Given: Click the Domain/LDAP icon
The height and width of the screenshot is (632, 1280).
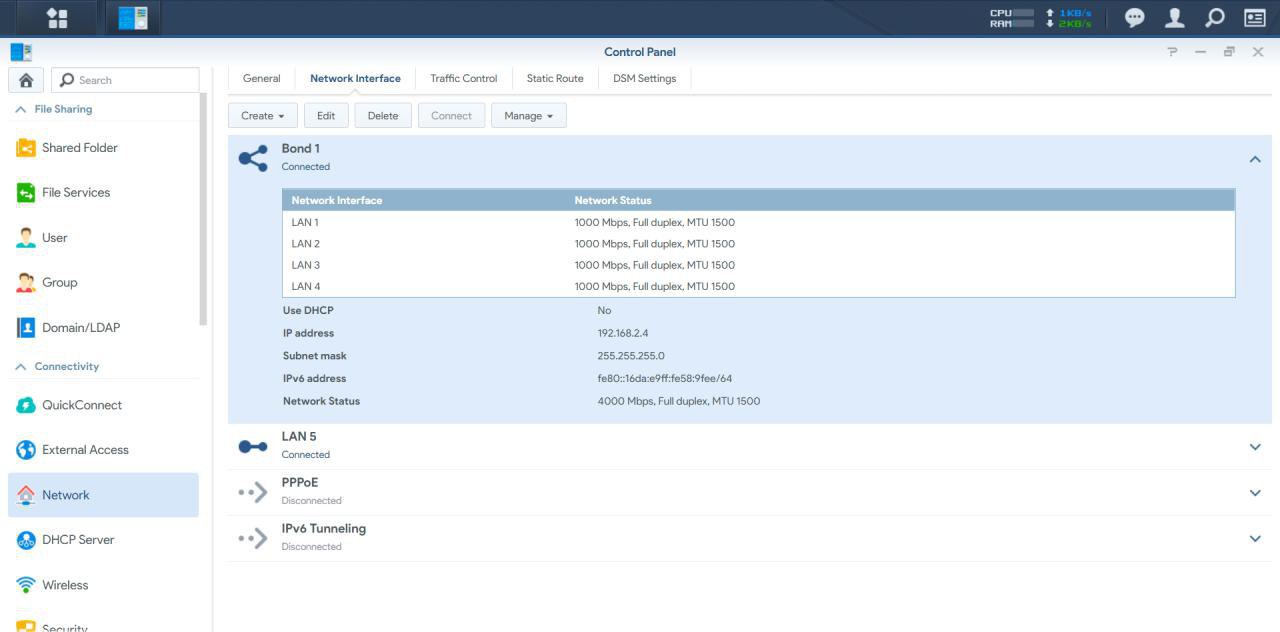Looking at the screenshot, I should 26,328.
